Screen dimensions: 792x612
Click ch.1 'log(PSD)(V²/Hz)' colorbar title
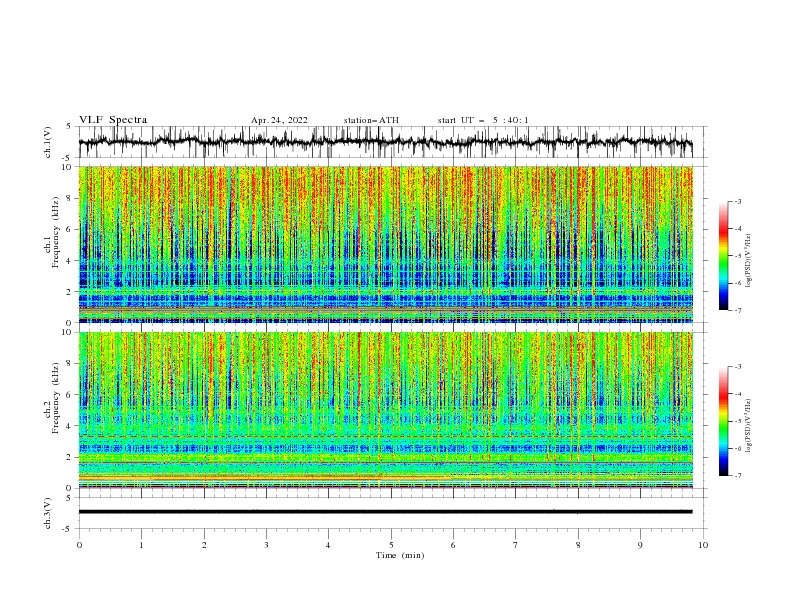(749, 261)
